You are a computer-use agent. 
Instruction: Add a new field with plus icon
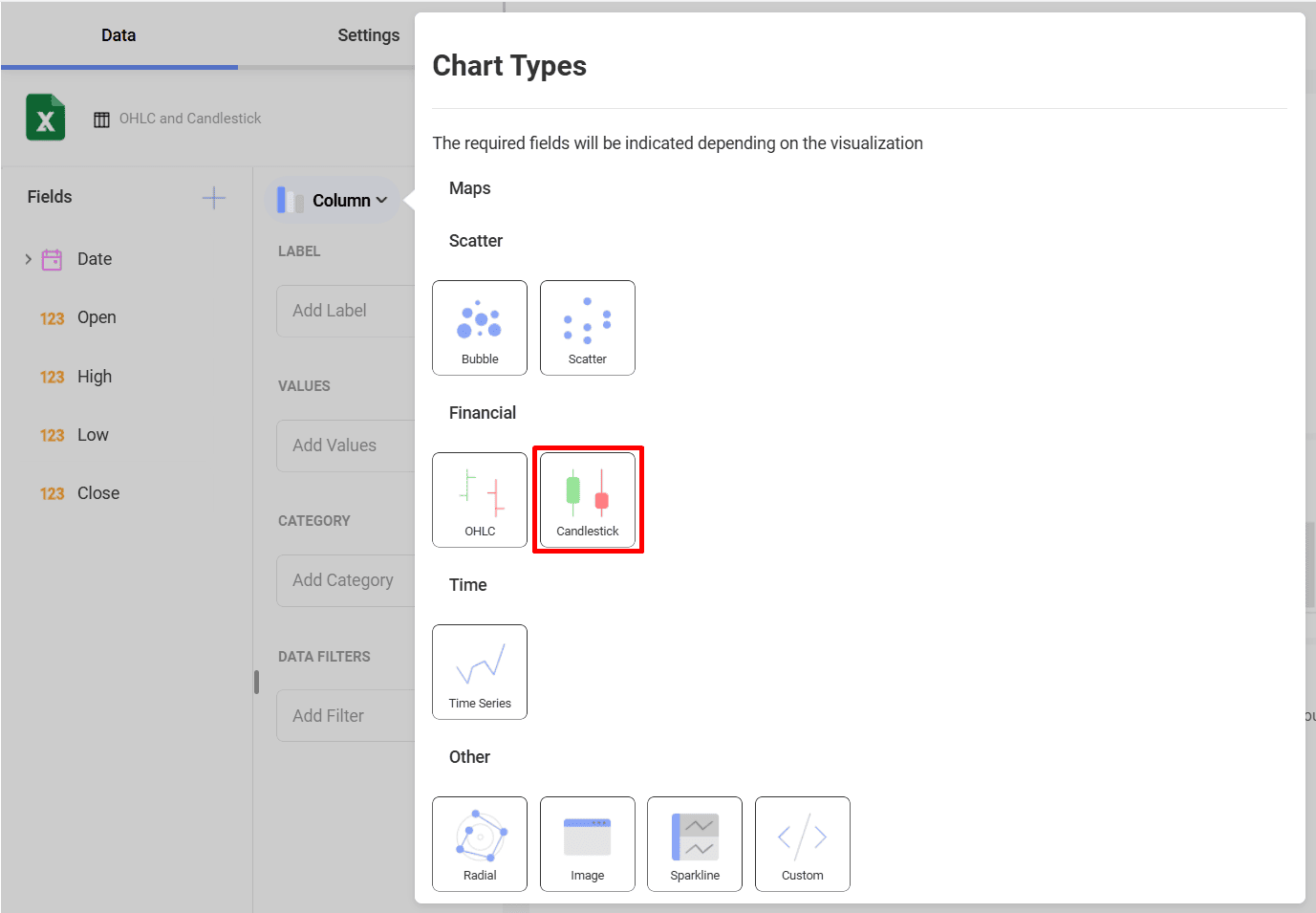pyautogui.click(x=214, y=198)
